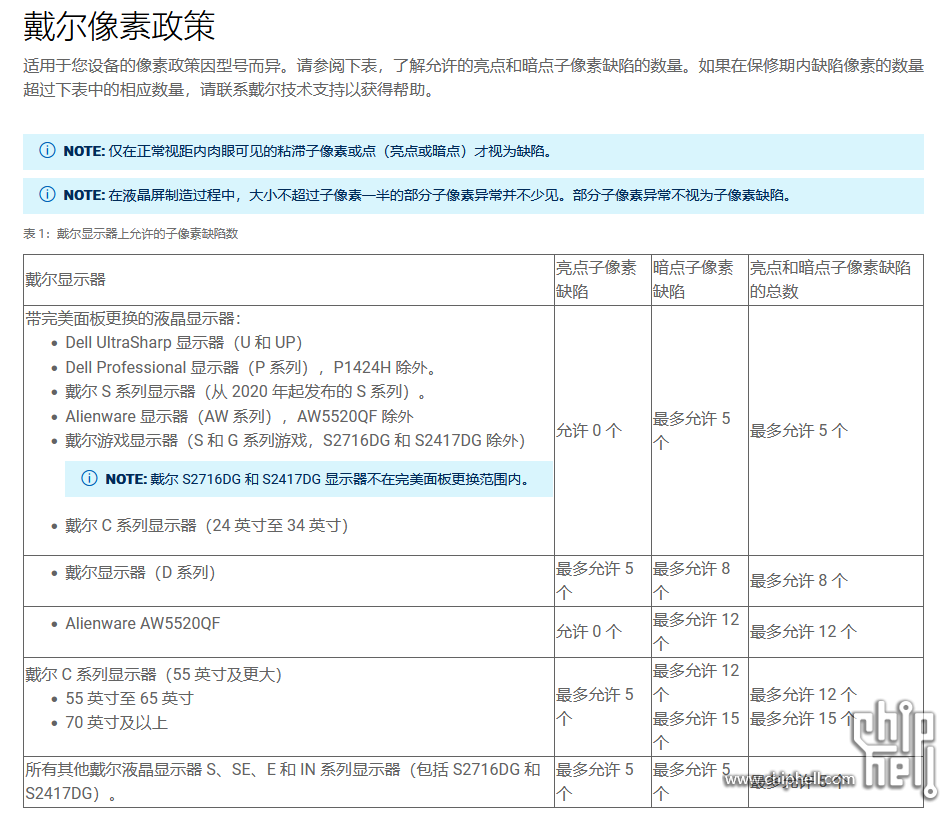Click the text 戴尔 C 系列显示器 55 英寸及更大
951x814 pixels.
(x=153, y=674)
